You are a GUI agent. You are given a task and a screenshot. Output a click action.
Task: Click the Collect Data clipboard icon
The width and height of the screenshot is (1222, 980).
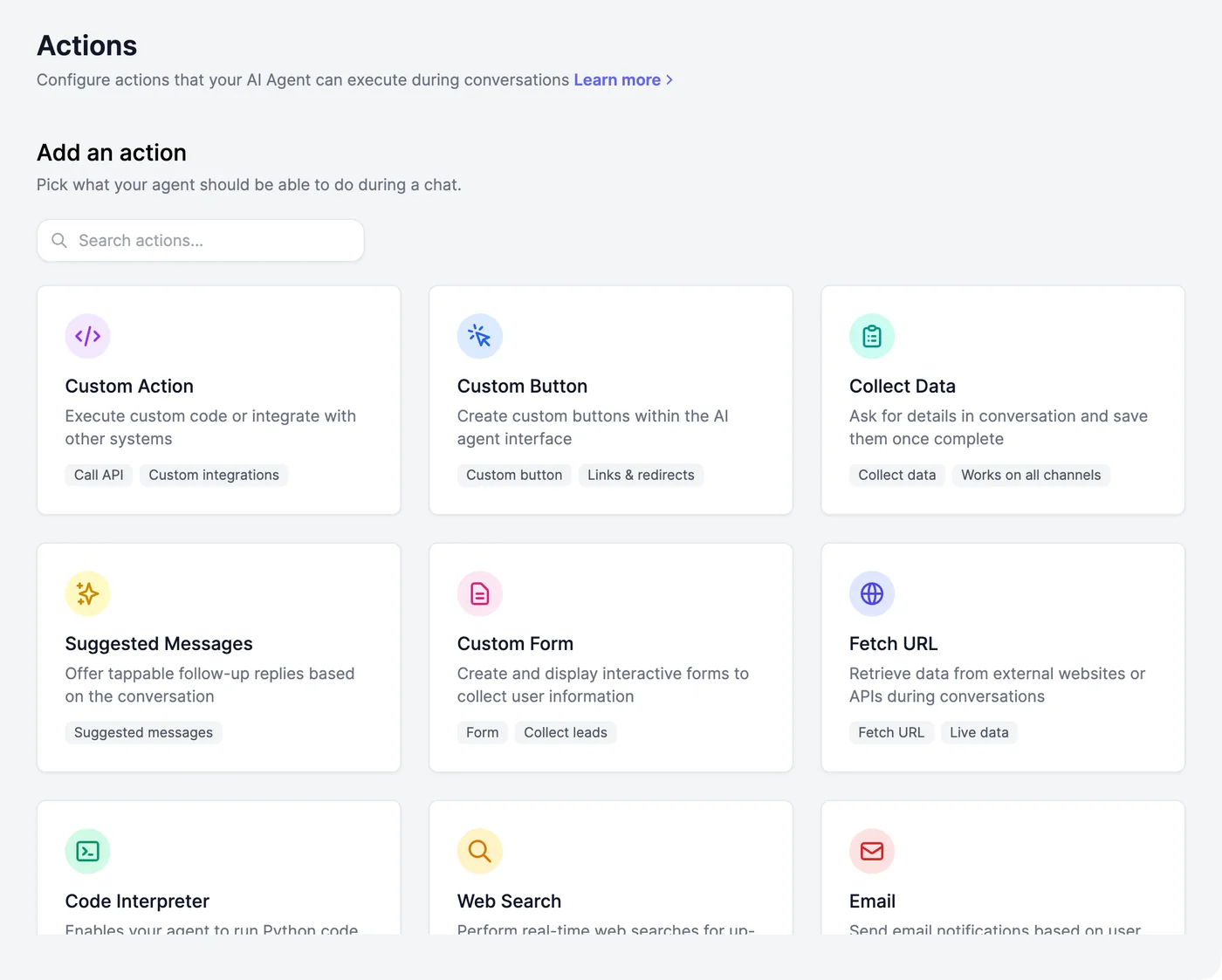click(x=871, y=336)
